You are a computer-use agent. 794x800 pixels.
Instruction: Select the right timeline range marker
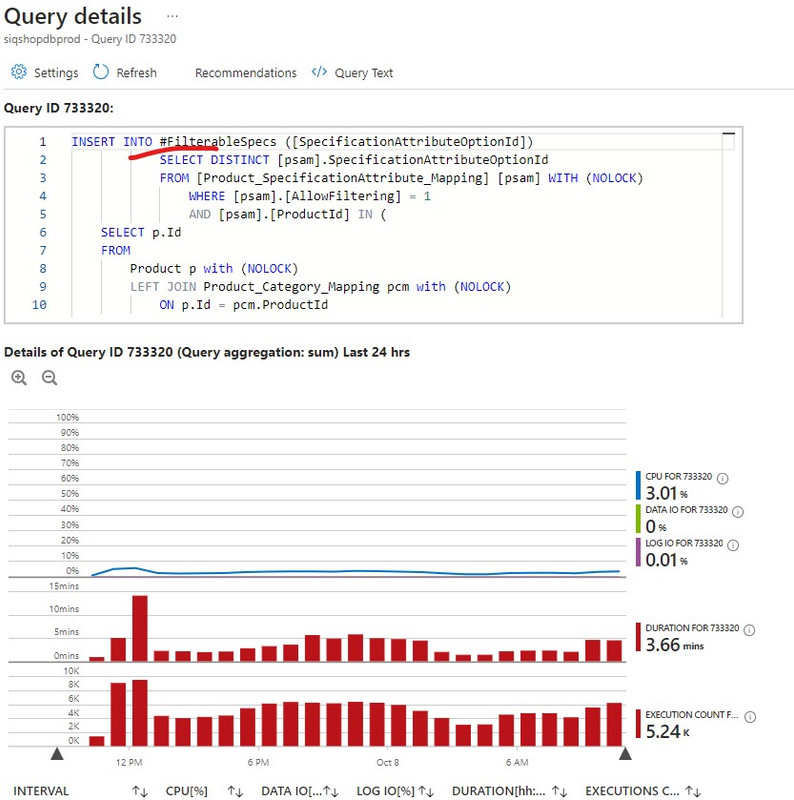click(625, 754)
